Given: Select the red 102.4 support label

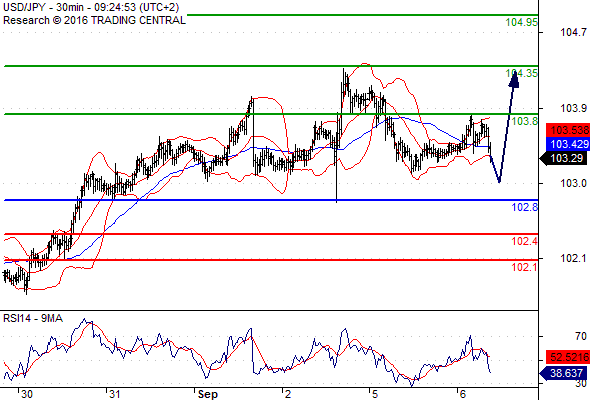Looking at the screenshot, I should pyautogui.click(x=525, y=241).
